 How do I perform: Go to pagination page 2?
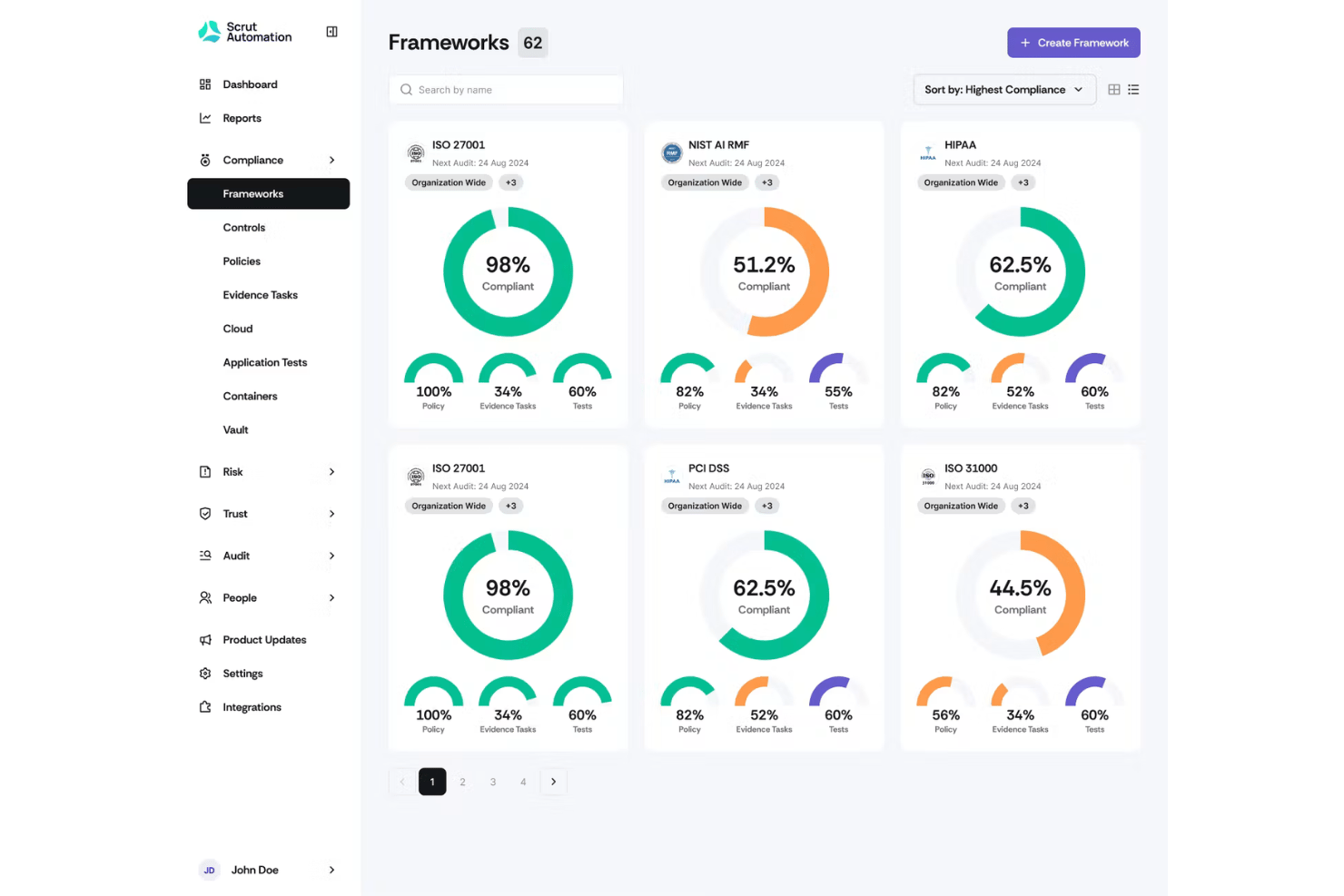[x=462, y=782]
